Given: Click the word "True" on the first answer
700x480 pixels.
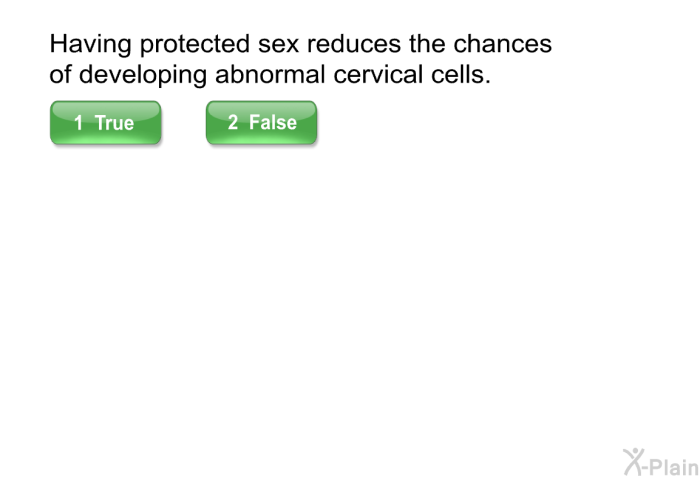Looking at the screenshot, I should (114, 123).
